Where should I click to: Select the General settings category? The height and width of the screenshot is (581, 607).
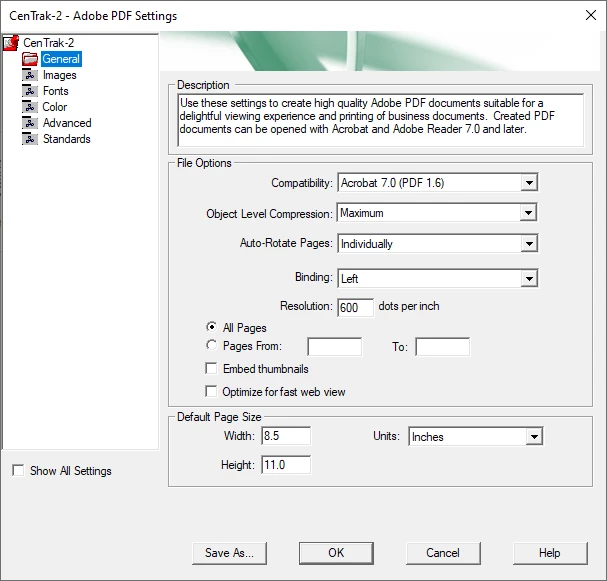pos(61,59)
